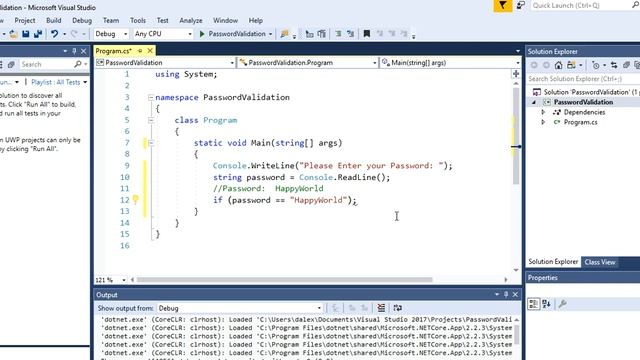
Task: Click the Open File icon in the toolbar
Action: pyautogui.click(x=13, y=34)
